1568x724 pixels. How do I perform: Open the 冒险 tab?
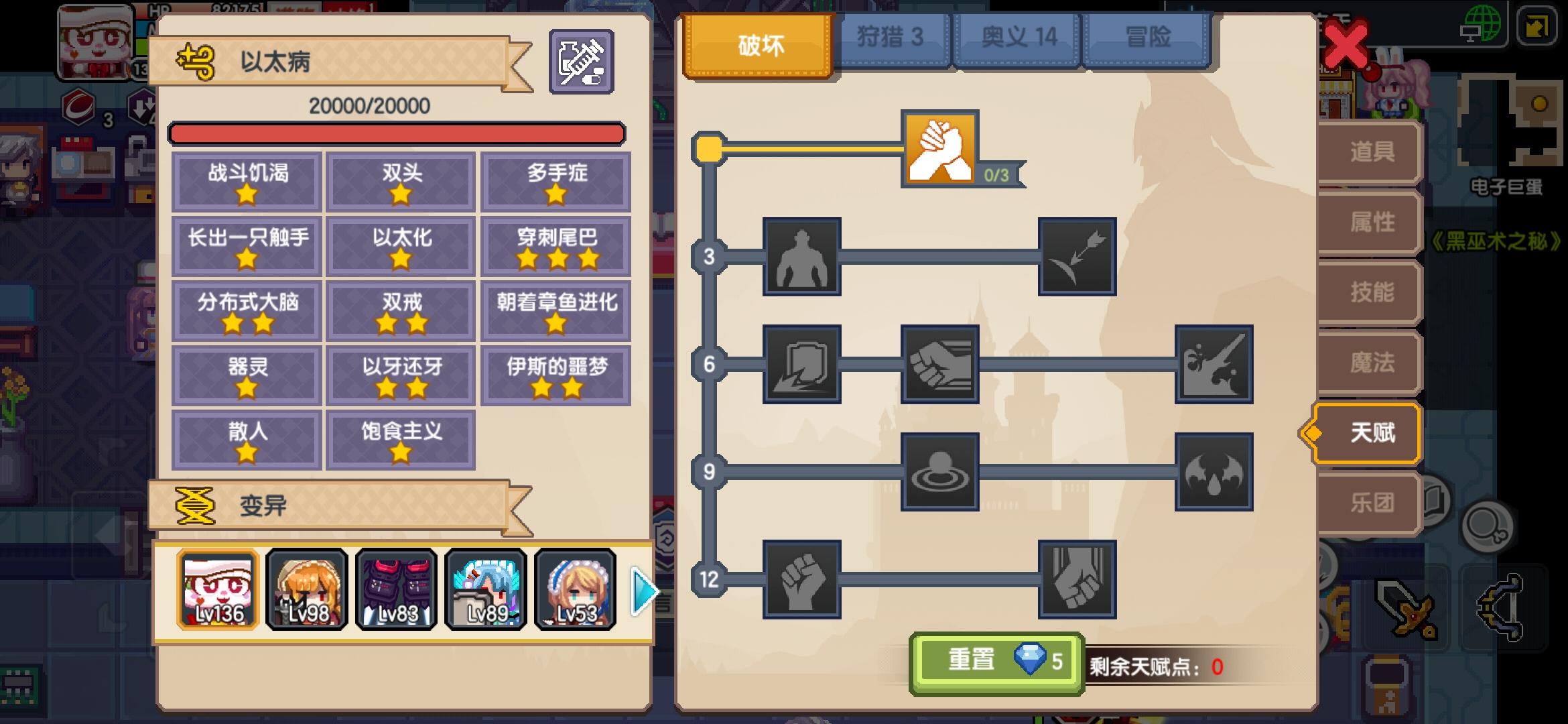click(x=1147, y=38)
